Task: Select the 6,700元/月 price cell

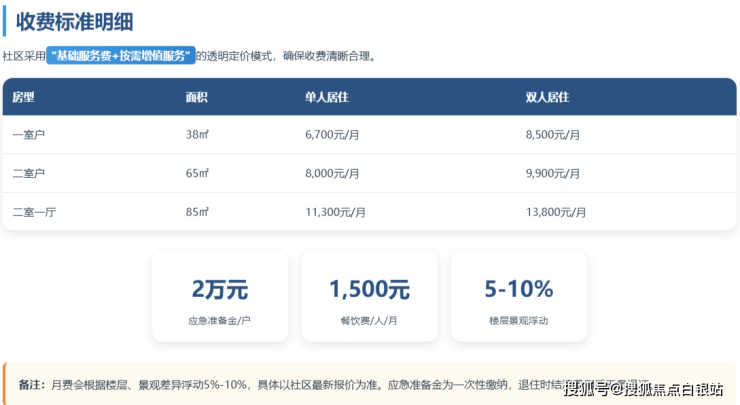Action: coord(335,135)
